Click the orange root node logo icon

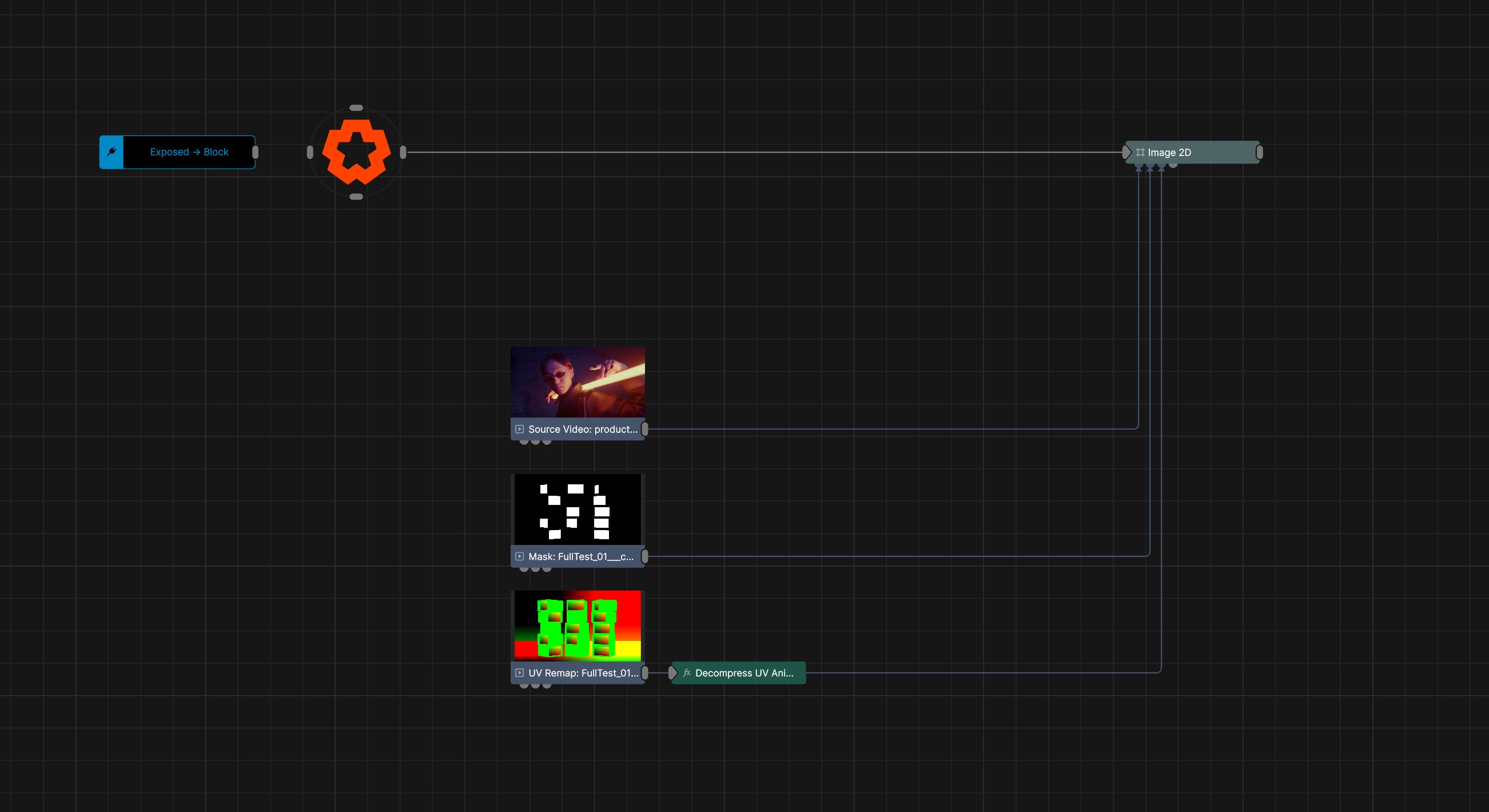click(x=356, y=152)
